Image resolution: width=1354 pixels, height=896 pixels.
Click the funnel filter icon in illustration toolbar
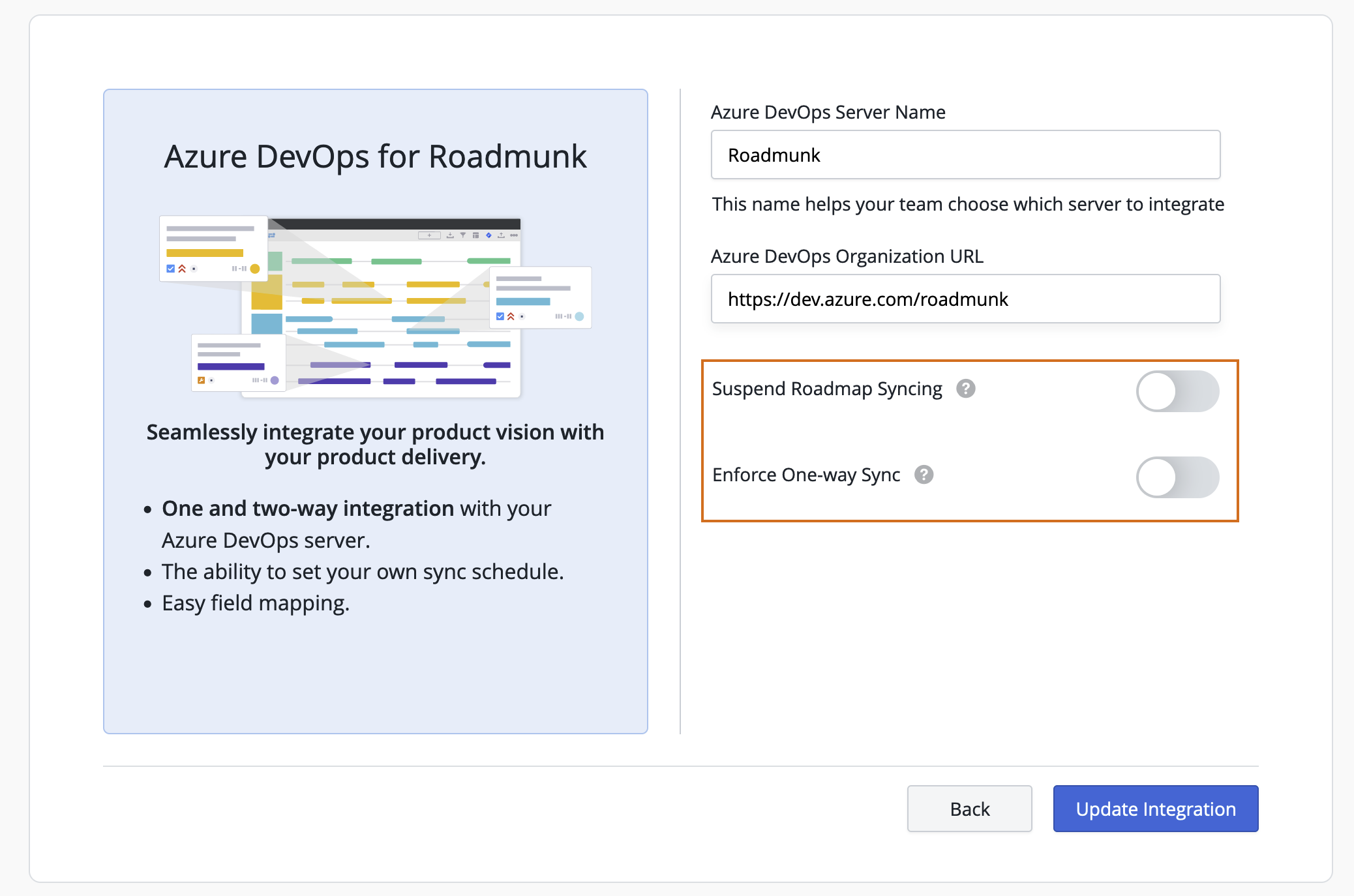click(x=463, y=235)
